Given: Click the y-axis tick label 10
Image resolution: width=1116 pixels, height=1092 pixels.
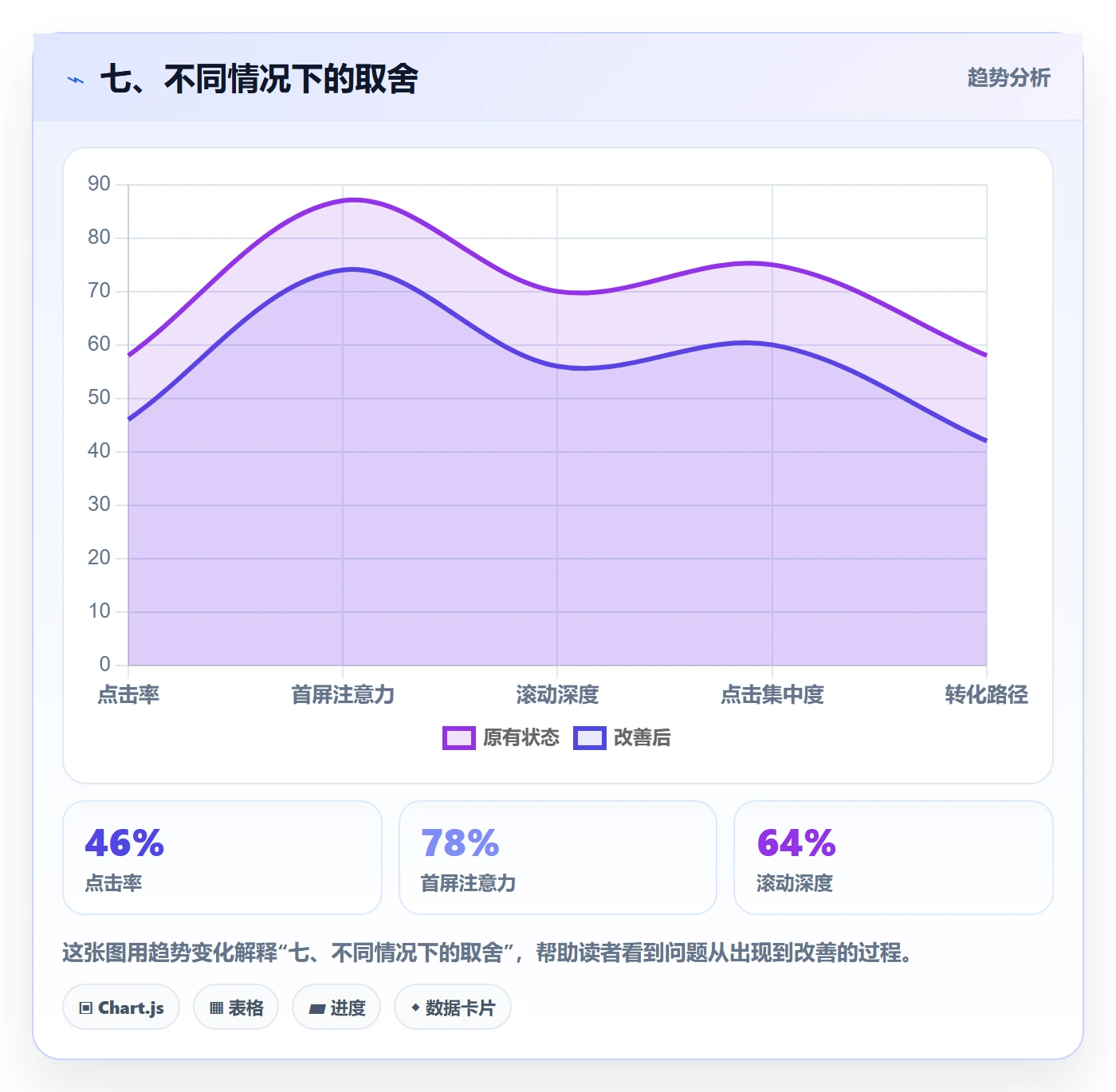Looking at the screenshot, I should (x=99, y=611).
